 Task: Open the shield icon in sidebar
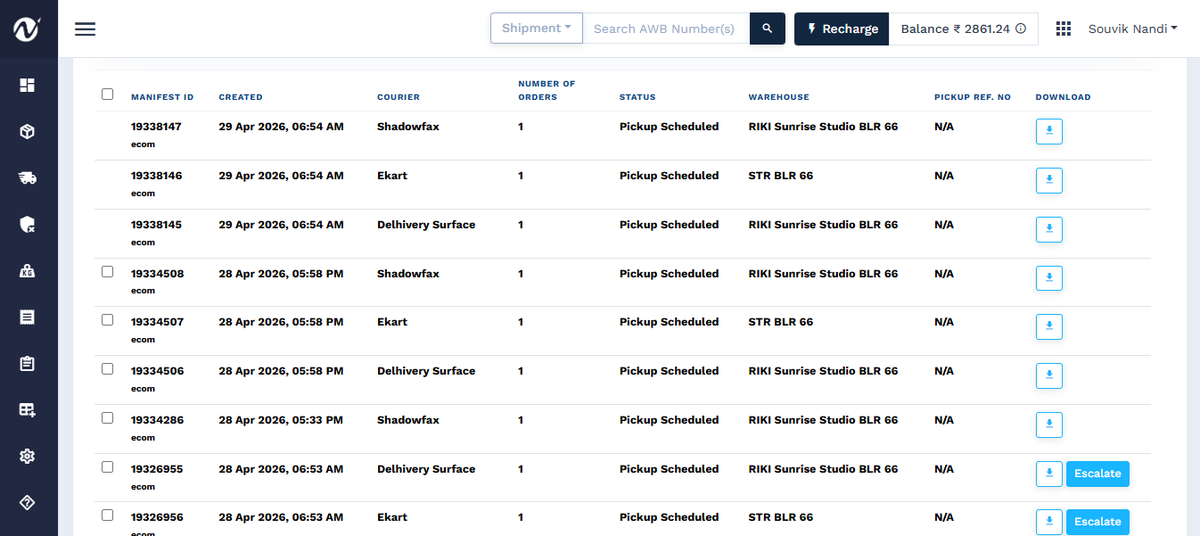(27, 224)
